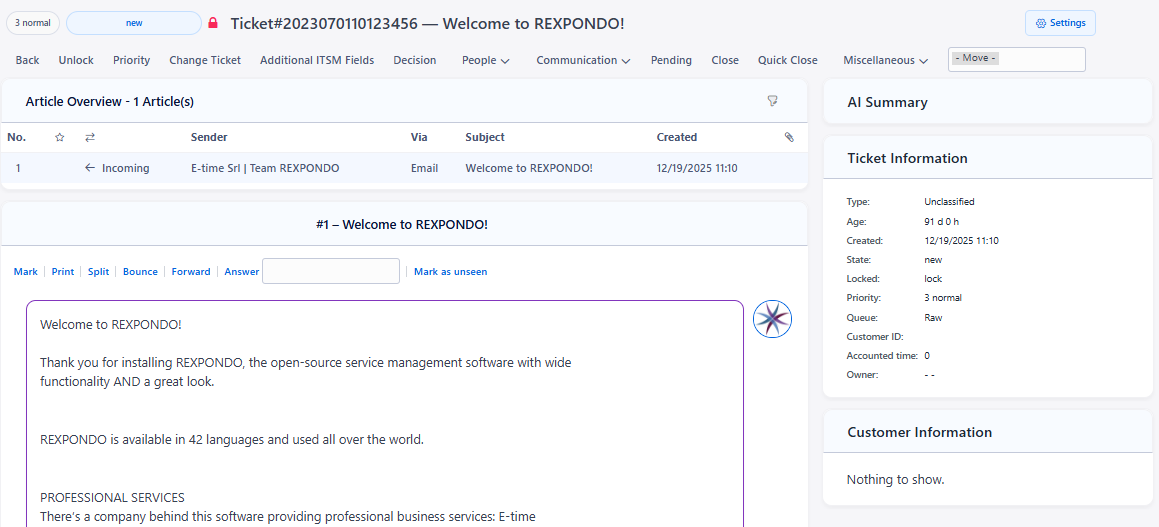This screenshot has width=1159, height=527.
Task: Click the sender avatar star logo
Action: 772,319
